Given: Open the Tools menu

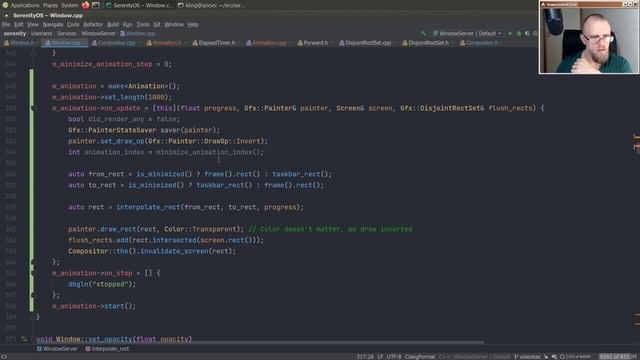Looking at the screenshot, I should click(x=143, y=24).
